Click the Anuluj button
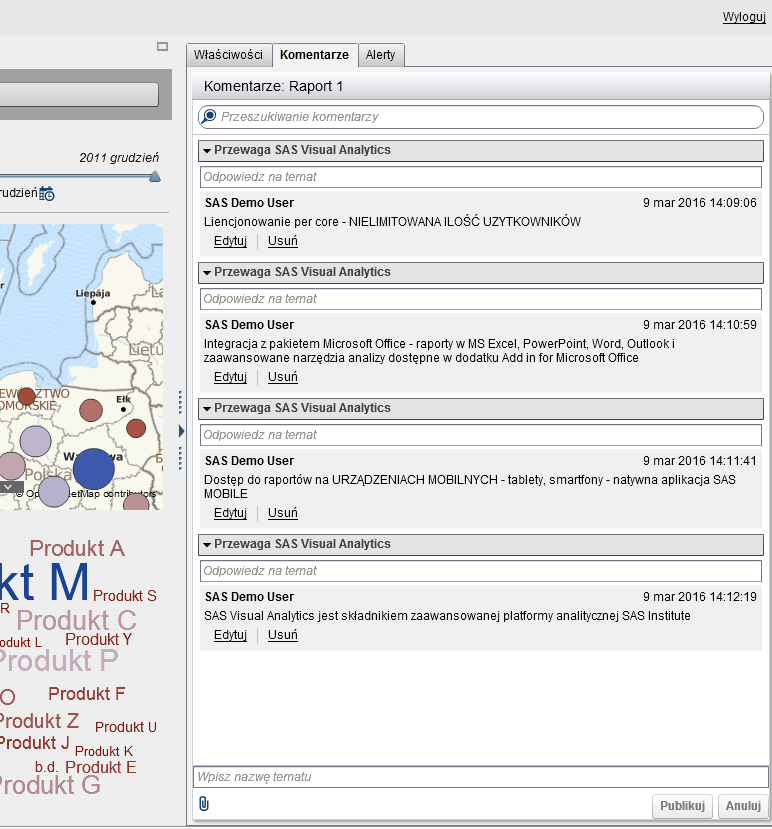Screen dimensions: 772x829 [x=743, y=806]
